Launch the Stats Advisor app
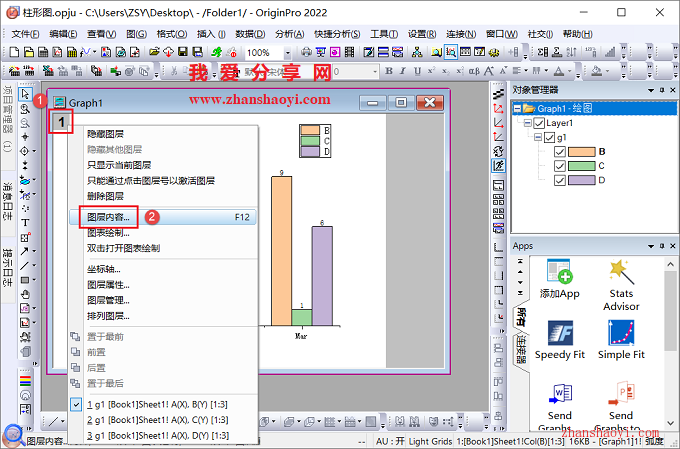Screen dimensions: 680x449 coord(621,285)
